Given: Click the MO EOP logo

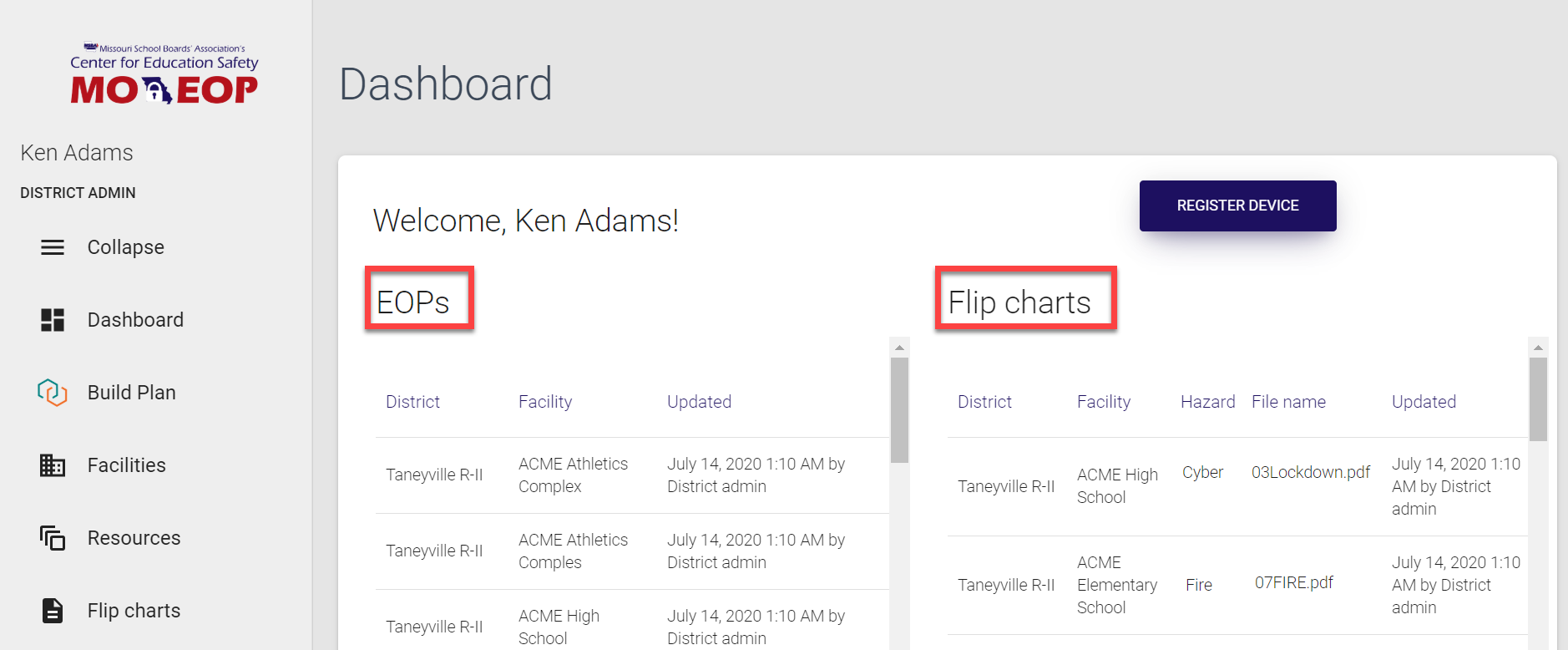Looking at the screenshot, I should pos(164,75).
